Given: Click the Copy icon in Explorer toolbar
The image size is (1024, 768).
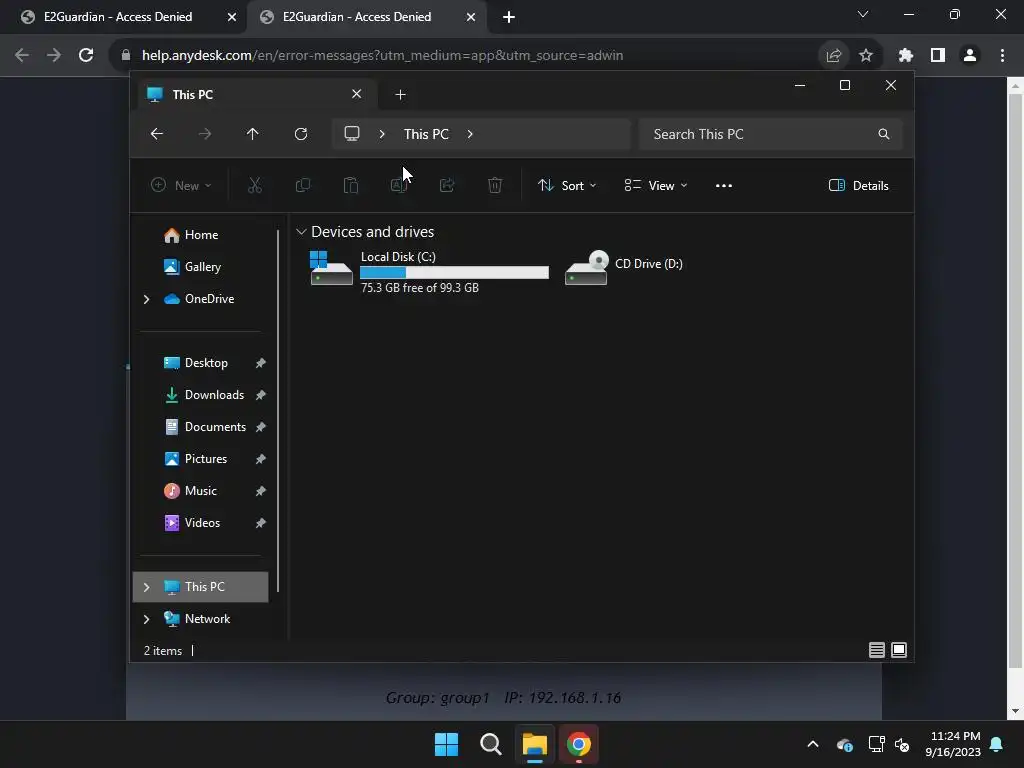Looking at the screenshot, I should (303, 185).
